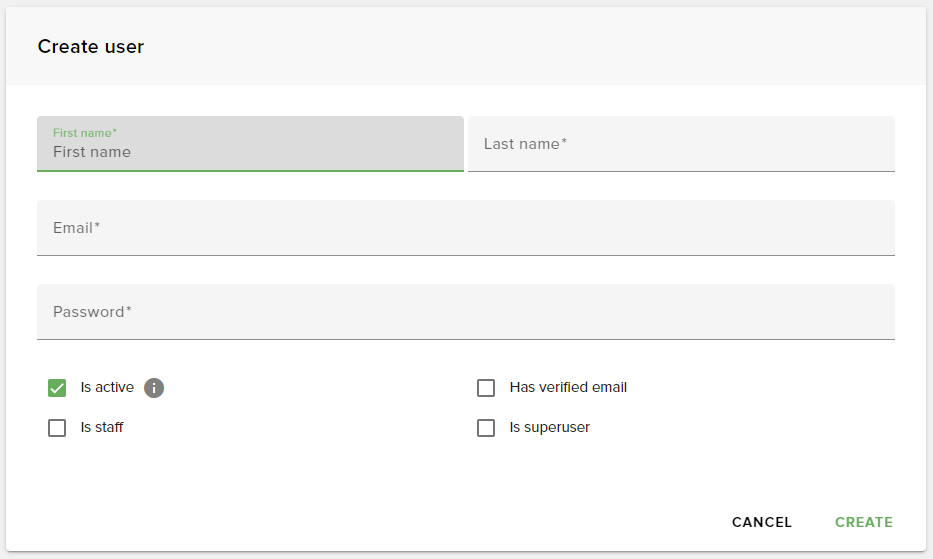Dismiss the dialog with CANCEL

pos(762,522)
